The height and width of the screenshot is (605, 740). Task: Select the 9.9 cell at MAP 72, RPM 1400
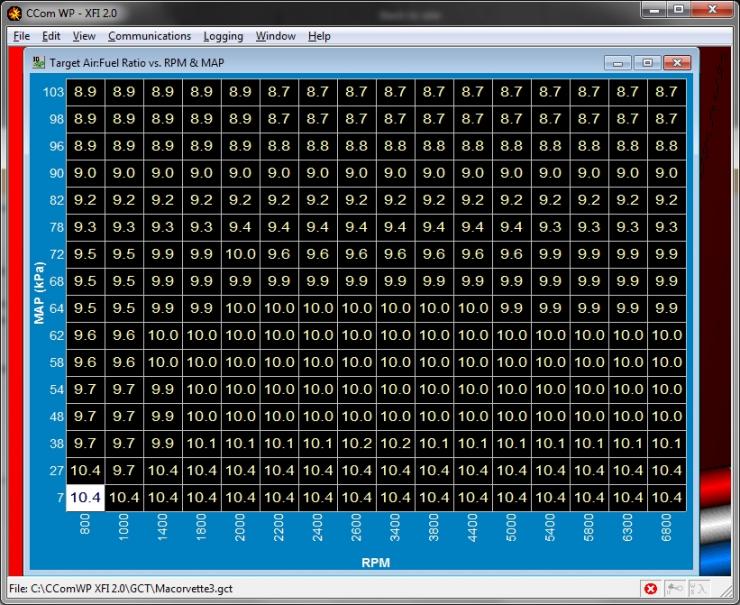[x=163, y=254]
